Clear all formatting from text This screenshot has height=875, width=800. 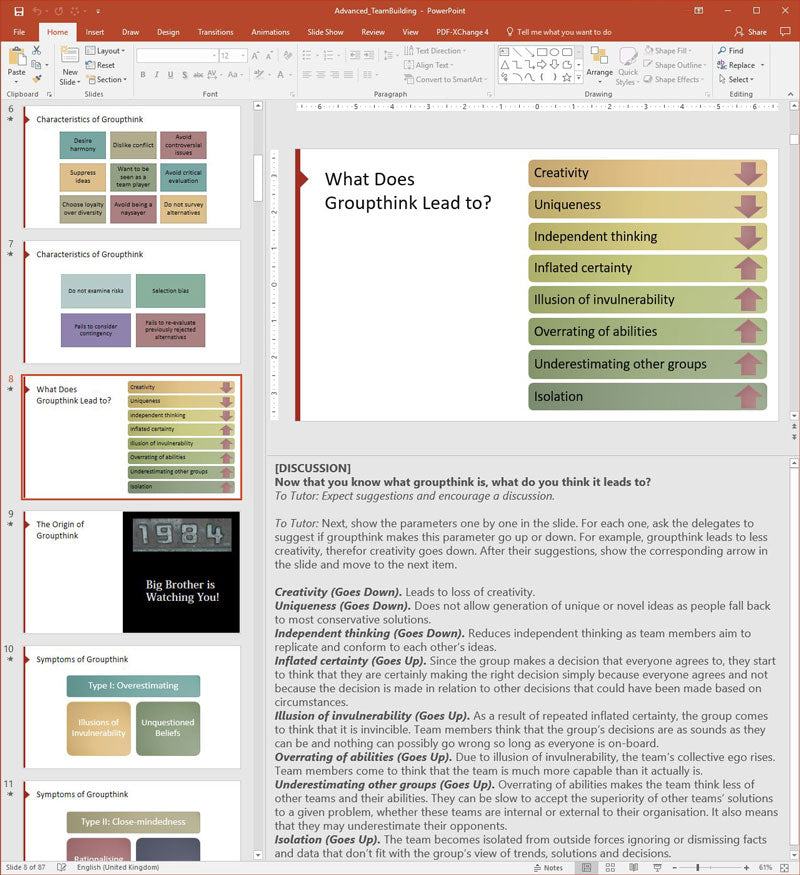(288, 56)
